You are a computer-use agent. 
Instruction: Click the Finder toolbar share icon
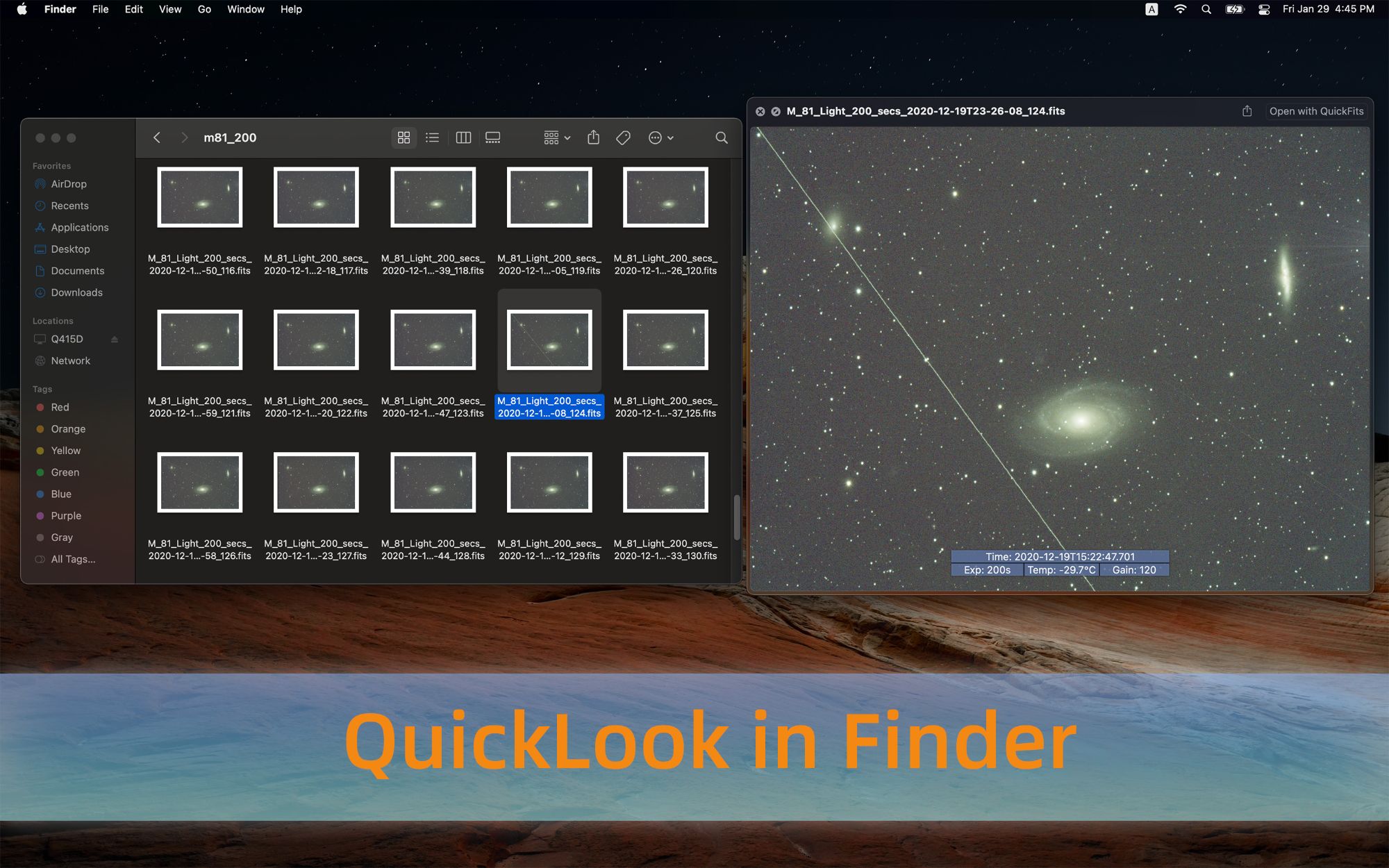(593, 137)
